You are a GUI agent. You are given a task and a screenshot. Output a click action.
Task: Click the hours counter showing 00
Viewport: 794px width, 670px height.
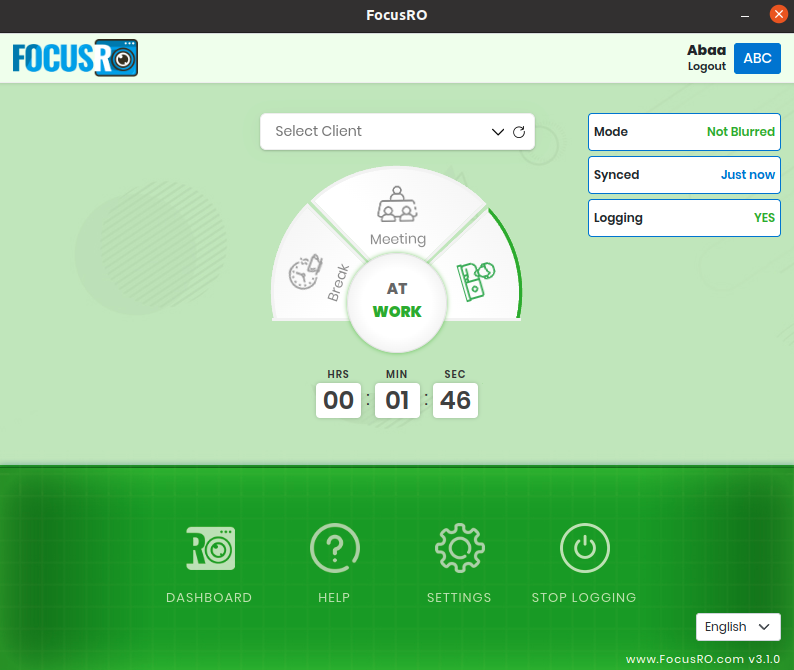tap(338, 400)
